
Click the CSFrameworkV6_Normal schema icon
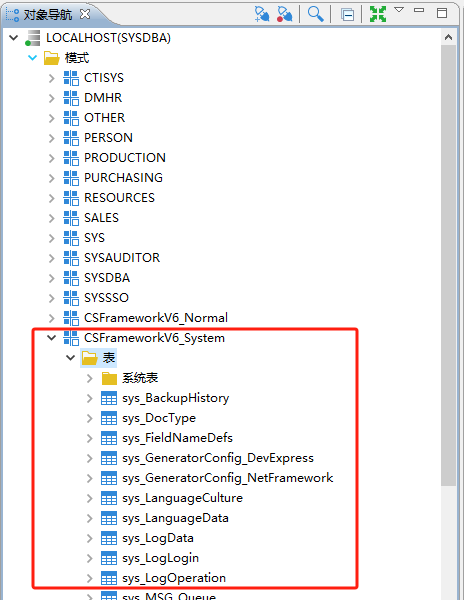(71, 318)
